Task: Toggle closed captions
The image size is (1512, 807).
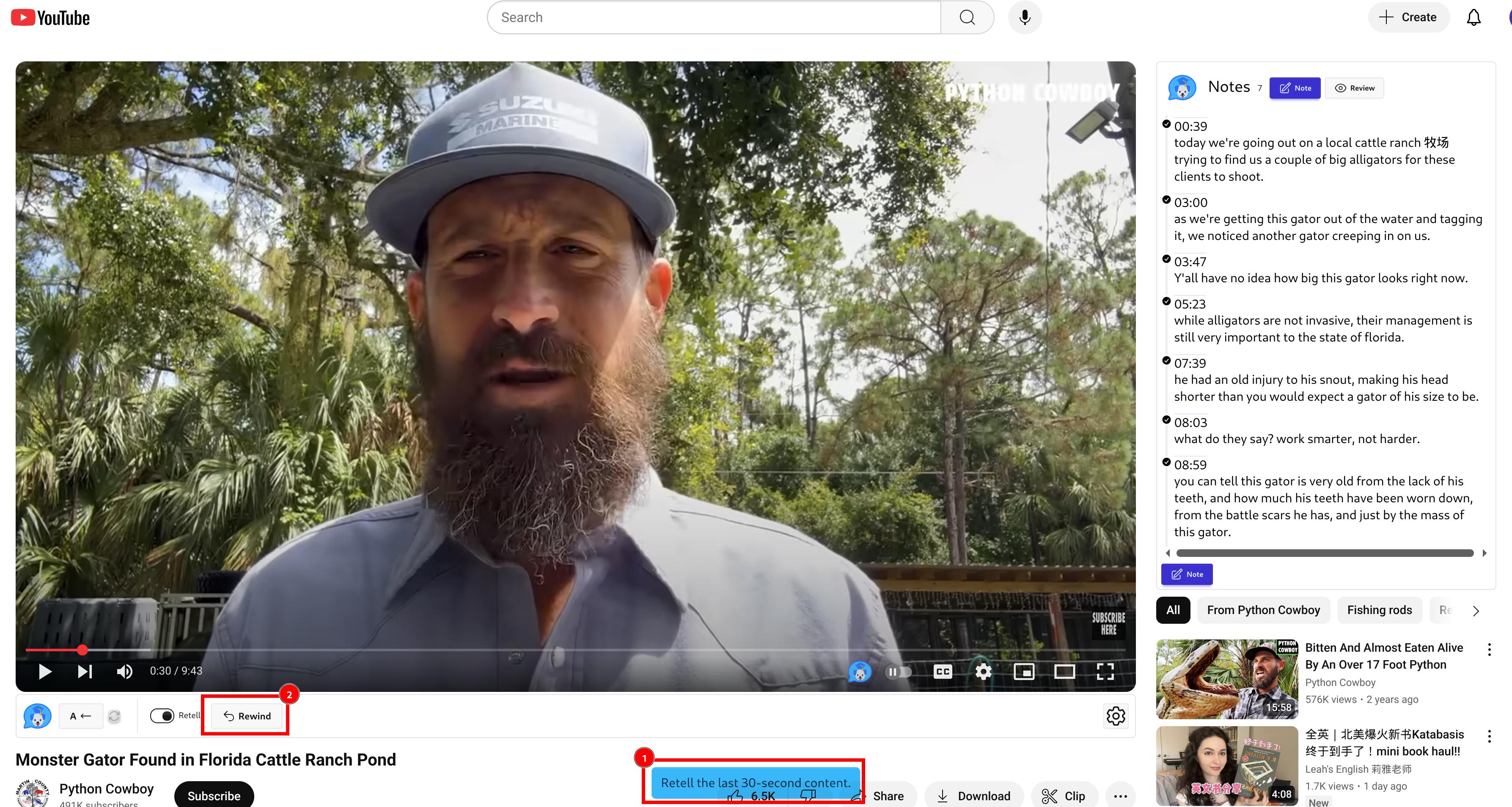Action: click(x=943, y=671)
